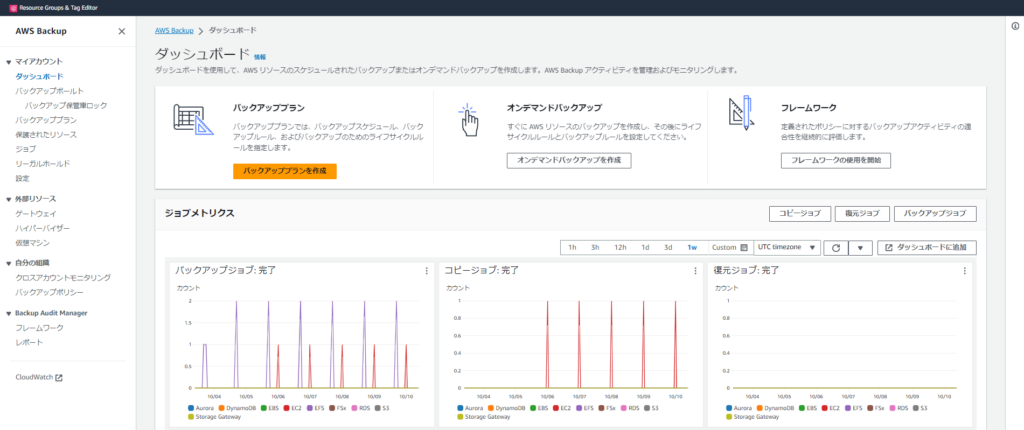Click the refresh metrics button

tap(835, 248)
